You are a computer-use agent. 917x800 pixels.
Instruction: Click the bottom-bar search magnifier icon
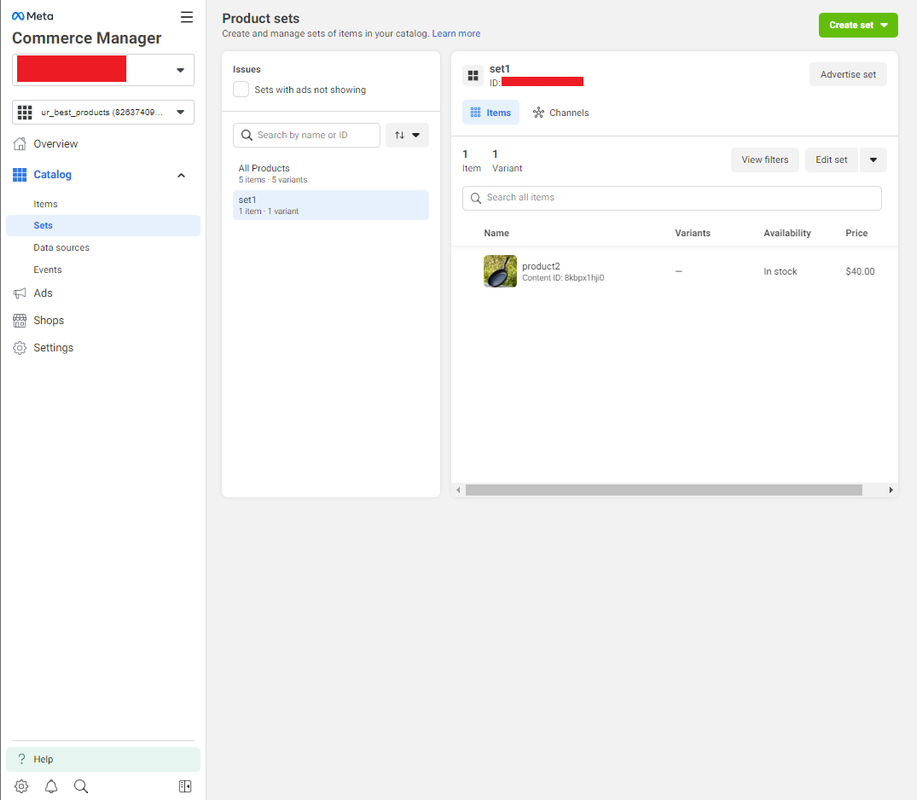click(x=81, y=787)
